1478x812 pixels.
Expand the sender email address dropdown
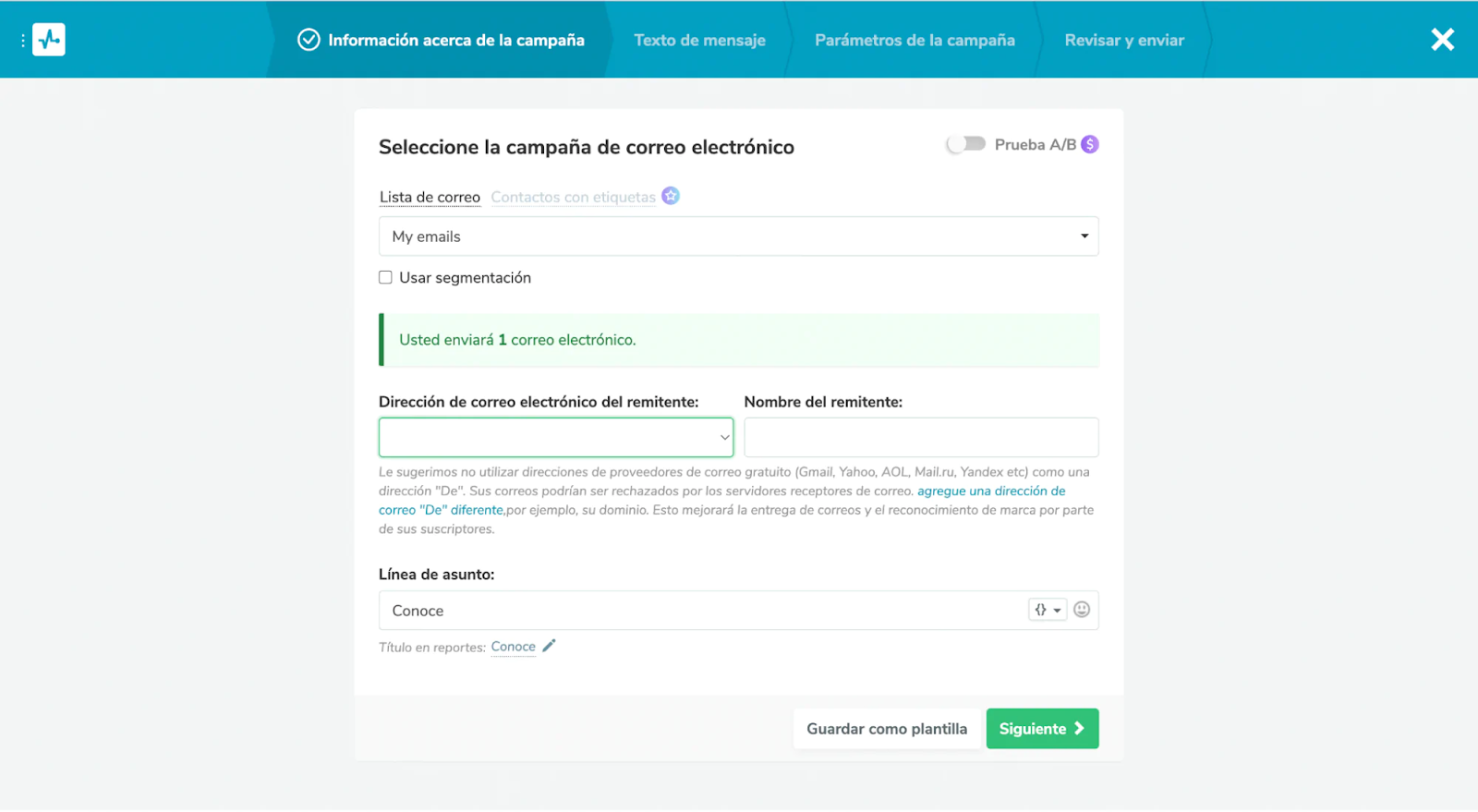point(556,437)
